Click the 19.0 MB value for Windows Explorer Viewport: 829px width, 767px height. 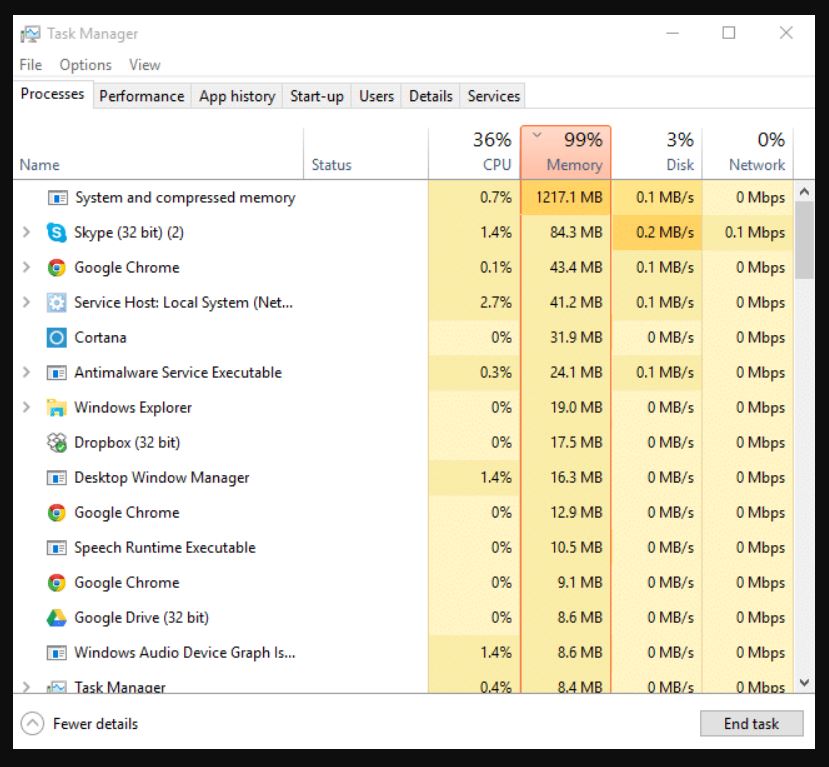coord(576,407)
